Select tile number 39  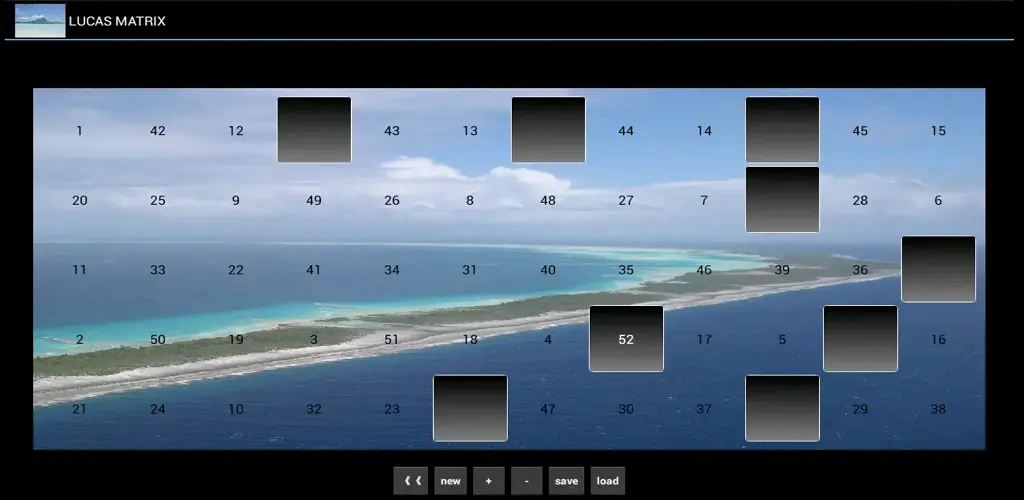(x=782, y=270)
